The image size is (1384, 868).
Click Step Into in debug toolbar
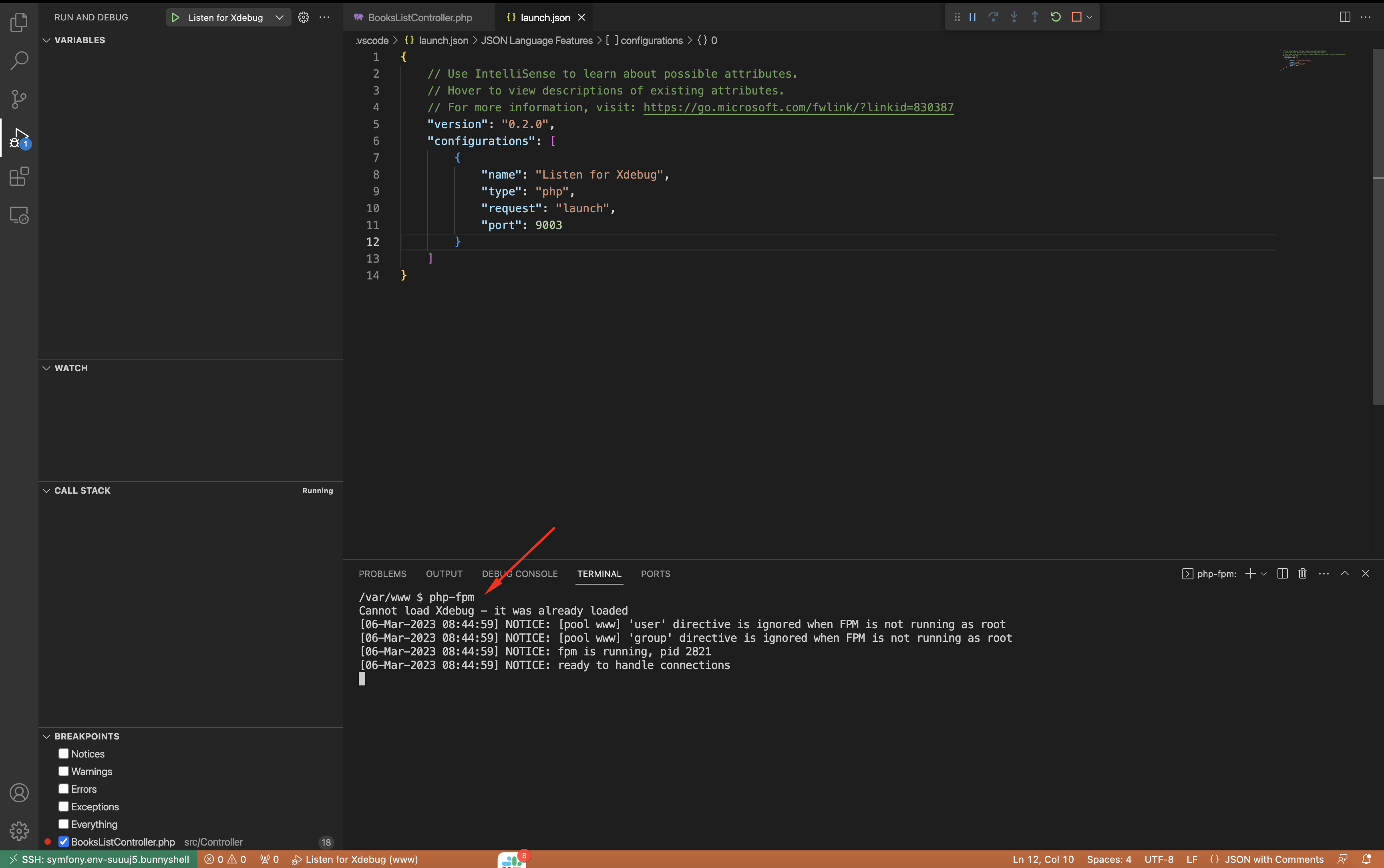(x=1014, y=17)
